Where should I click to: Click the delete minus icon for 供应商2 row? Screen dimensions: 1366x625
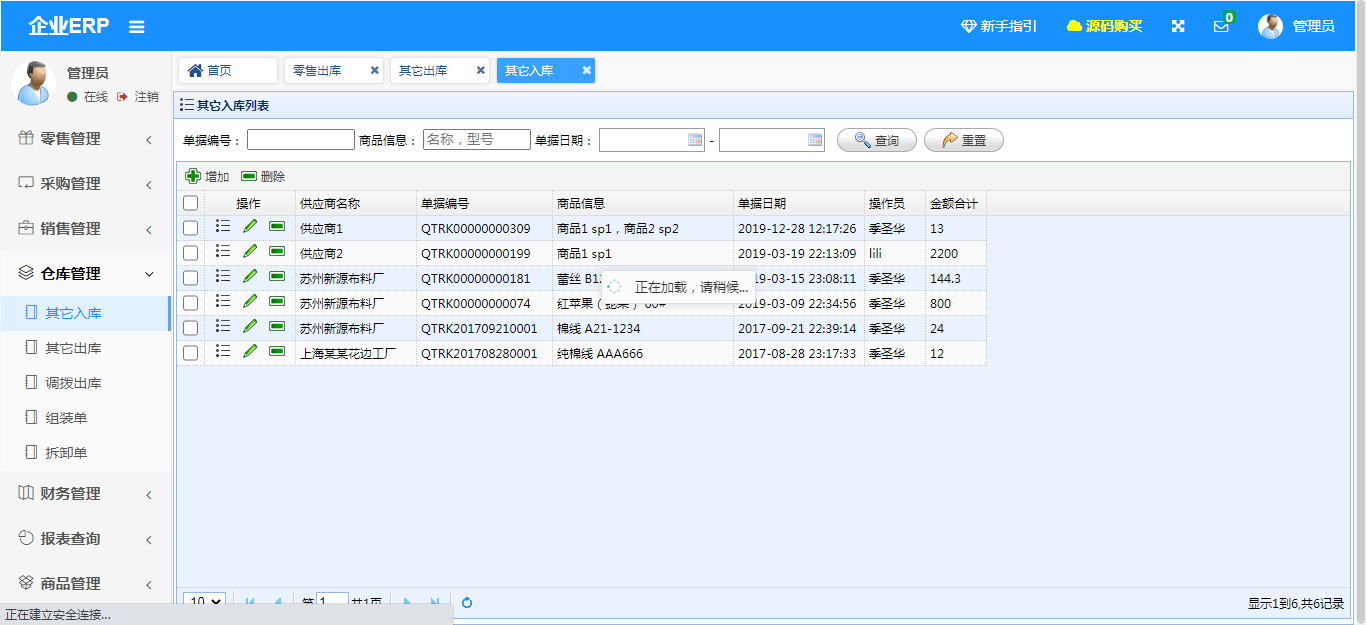[277, 252]
